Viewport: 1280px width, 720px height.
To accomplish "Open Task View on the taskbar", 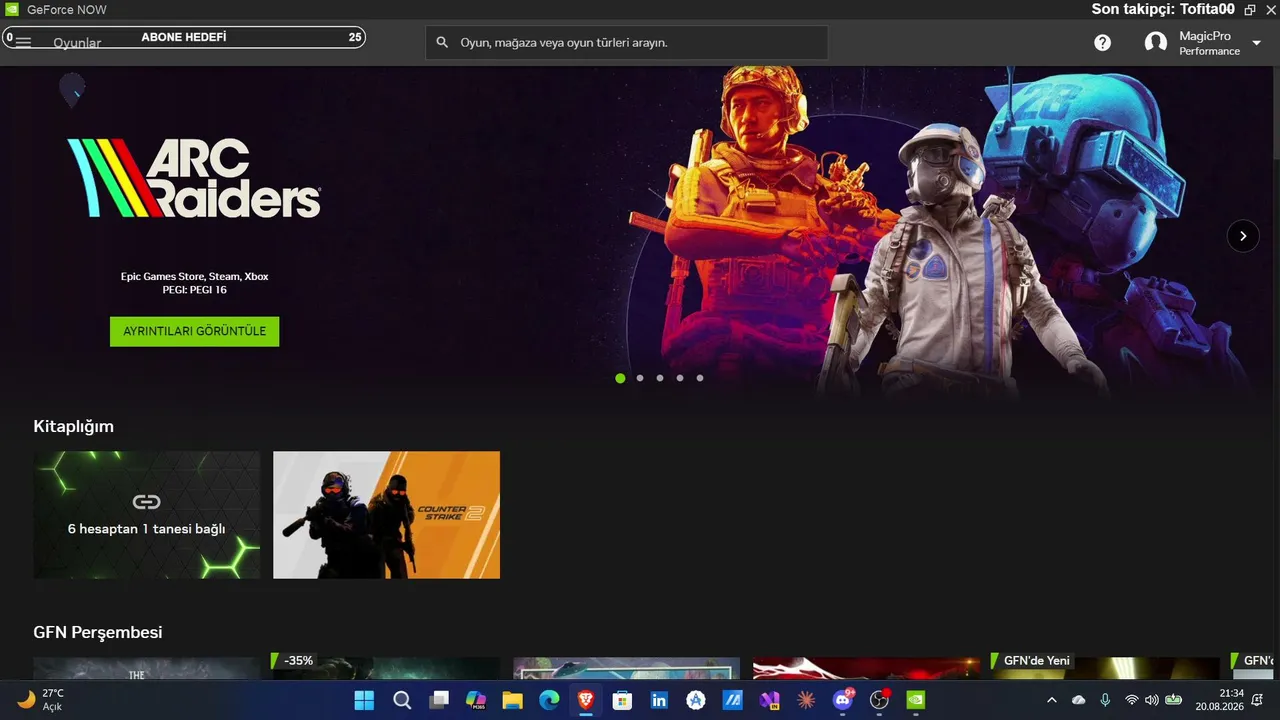I will [x=439, y=700].
